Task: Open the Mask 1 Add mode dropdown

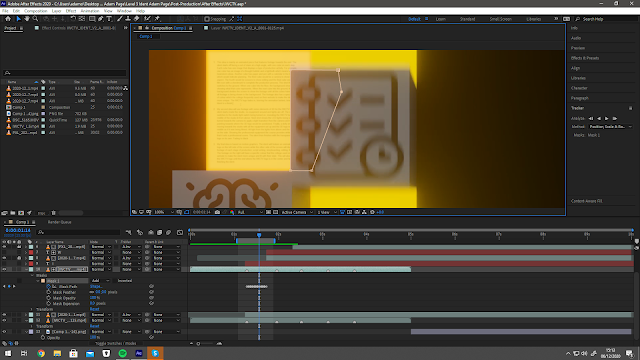Action: (x=100, y=281)
